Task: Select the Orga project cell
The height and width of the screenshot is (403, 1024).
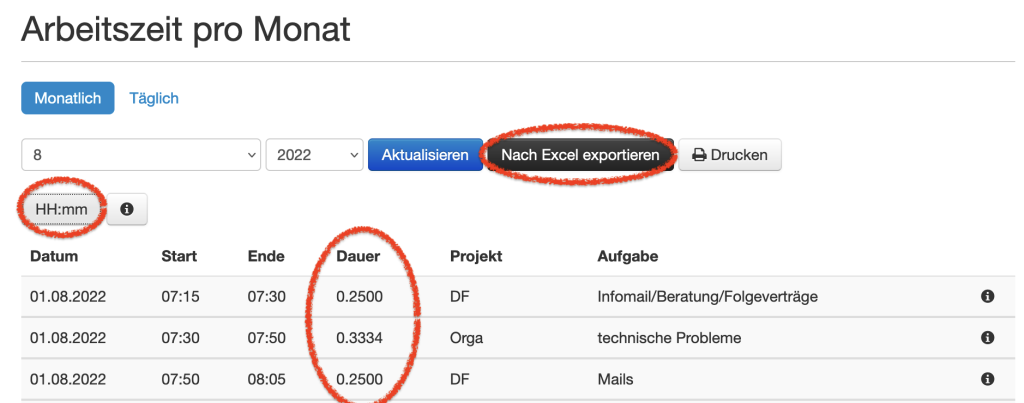Action: click(466, 338)
